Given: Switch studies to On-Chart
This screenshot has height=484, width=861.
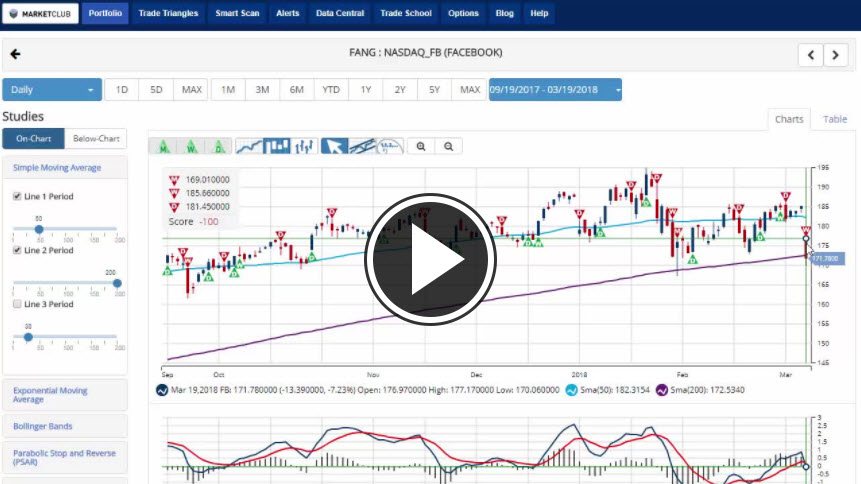Looking at the screenshot, I should point(33,138).
